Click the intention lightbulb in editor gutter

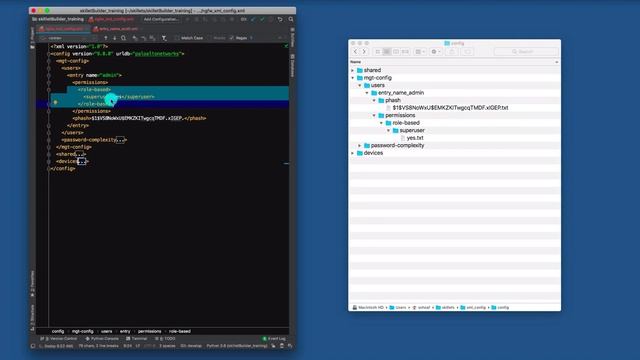click(x=56, y=102)
